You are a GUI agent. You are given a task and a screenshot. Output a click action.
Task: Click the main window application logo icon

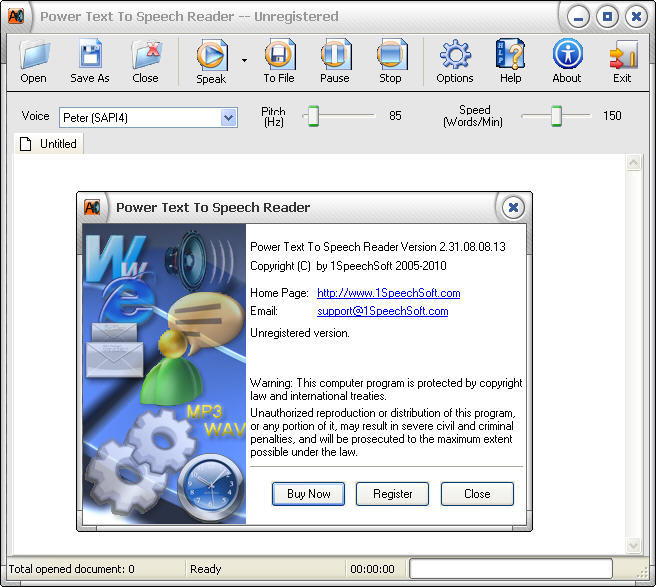[x=16, y=16]
